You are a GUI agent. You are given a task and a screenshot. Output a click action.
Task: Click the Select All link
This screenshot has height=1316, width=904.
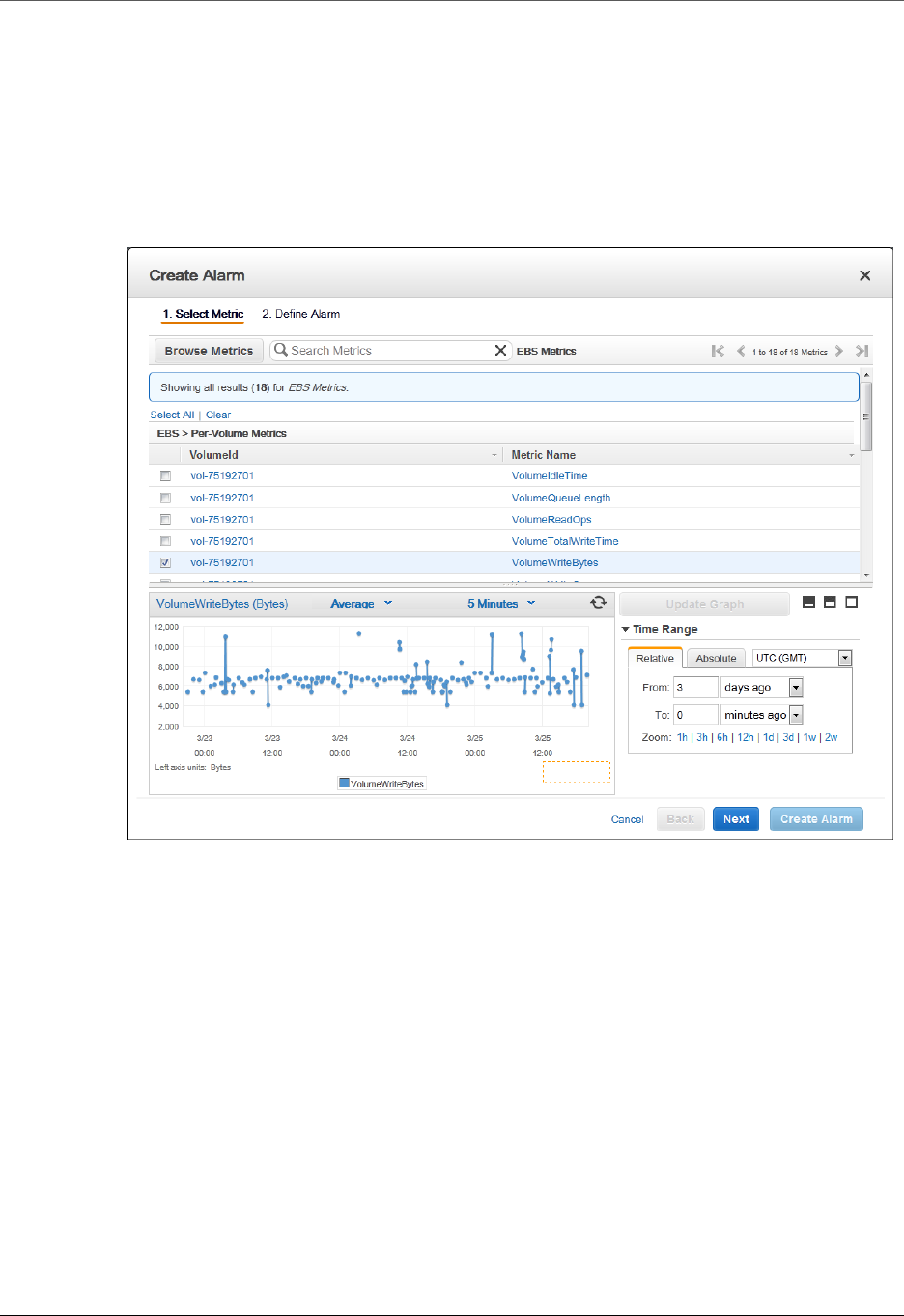click(x=172, y=415)
